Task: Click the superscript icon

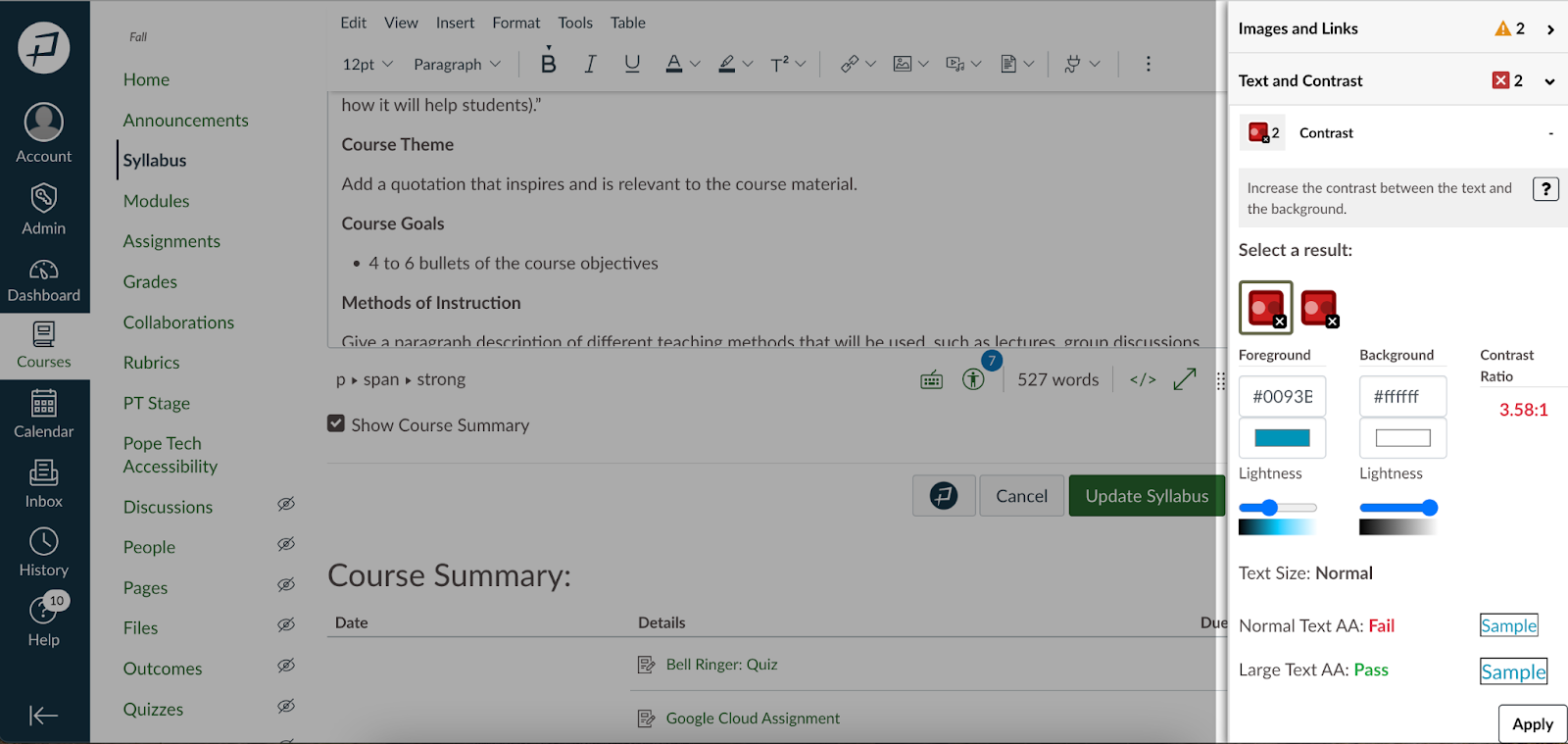Action: tap(779, 64)
